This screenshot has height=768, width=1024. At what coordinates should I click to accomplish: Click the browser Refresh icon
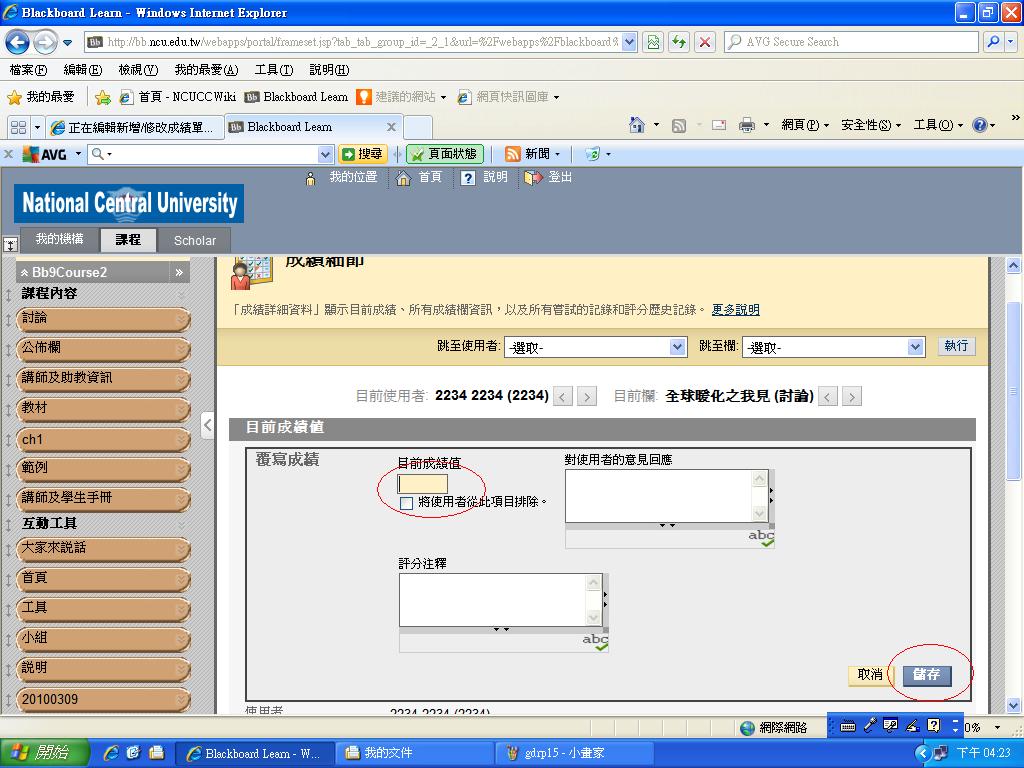point(679,42)
